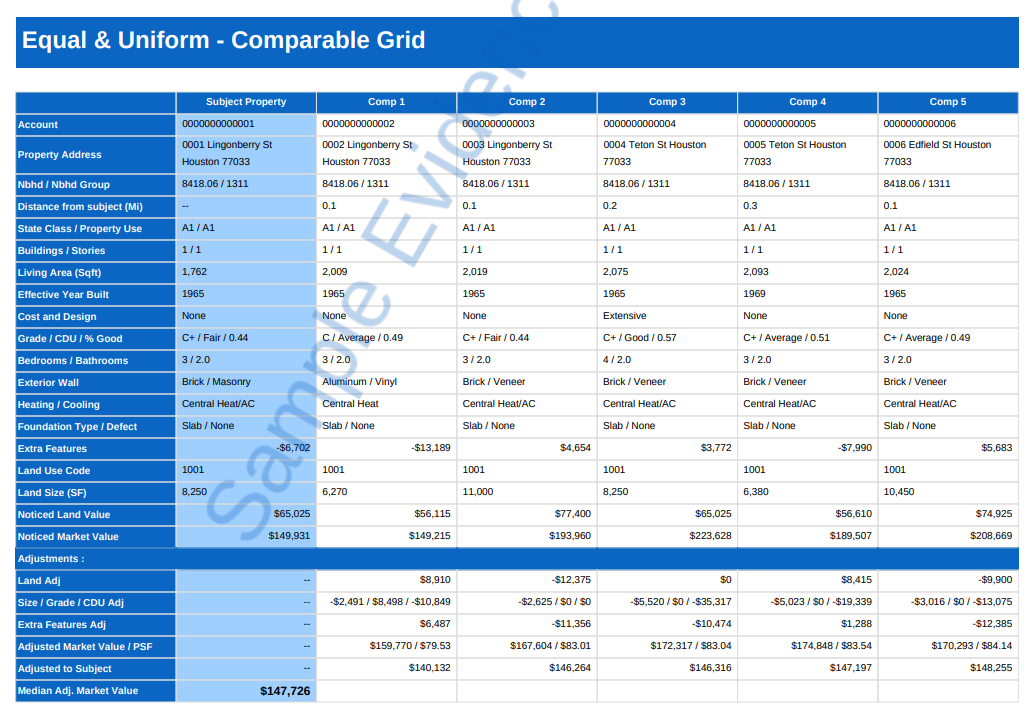The width and height of the screenshot is (1032, 713).
Task: Click the 'Foundation Type / Defect' label
Action: click(77, 427)
